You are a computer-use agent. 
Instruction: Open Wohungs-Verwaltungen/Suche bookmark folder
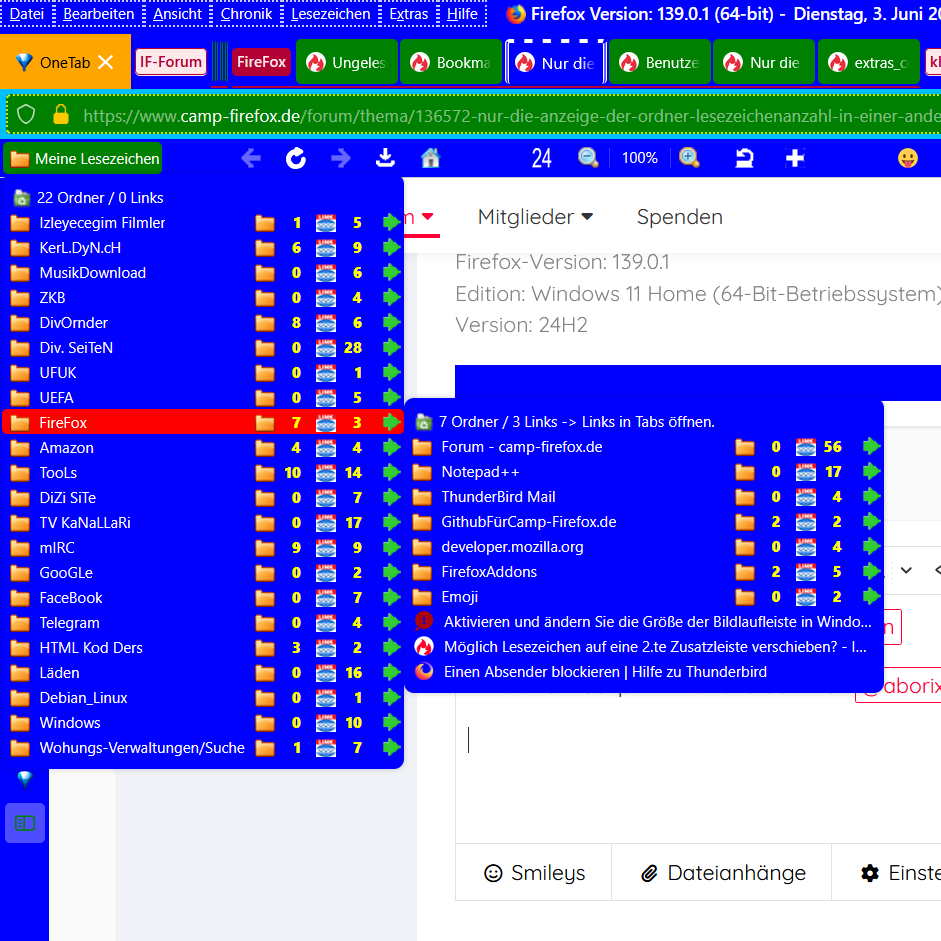click(x=203, y=748)
